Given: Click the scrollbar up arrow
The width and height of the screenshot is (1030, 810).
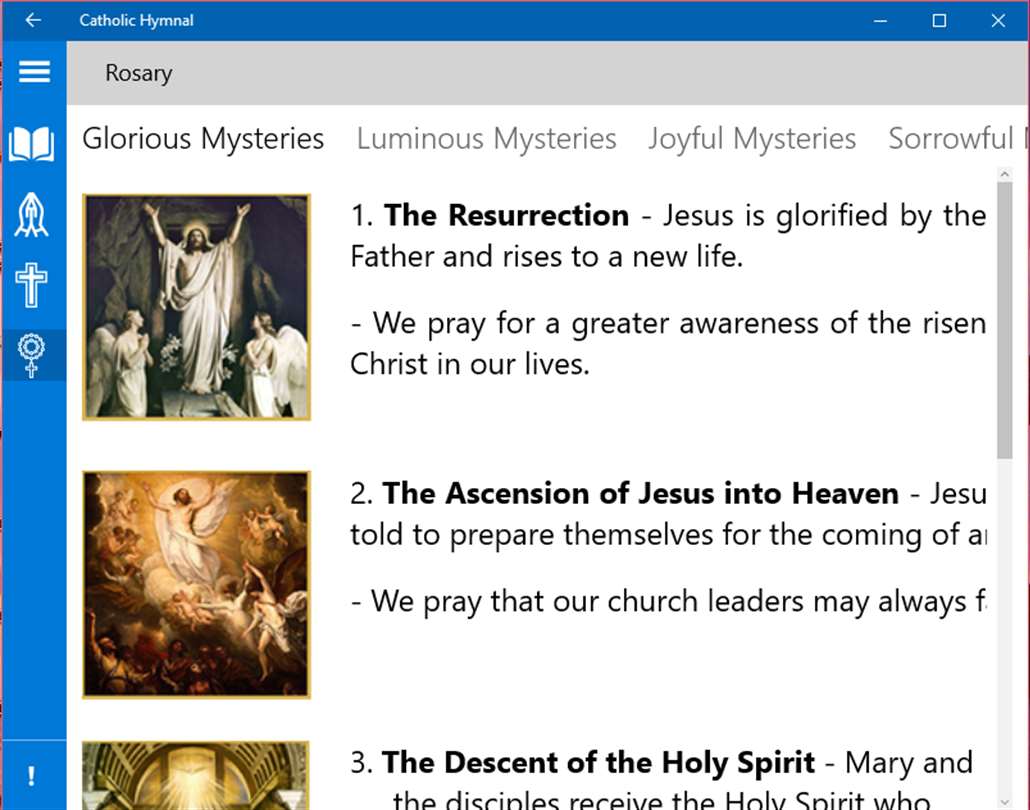Looking at the screenshot, I should (x=1004, y=174).
